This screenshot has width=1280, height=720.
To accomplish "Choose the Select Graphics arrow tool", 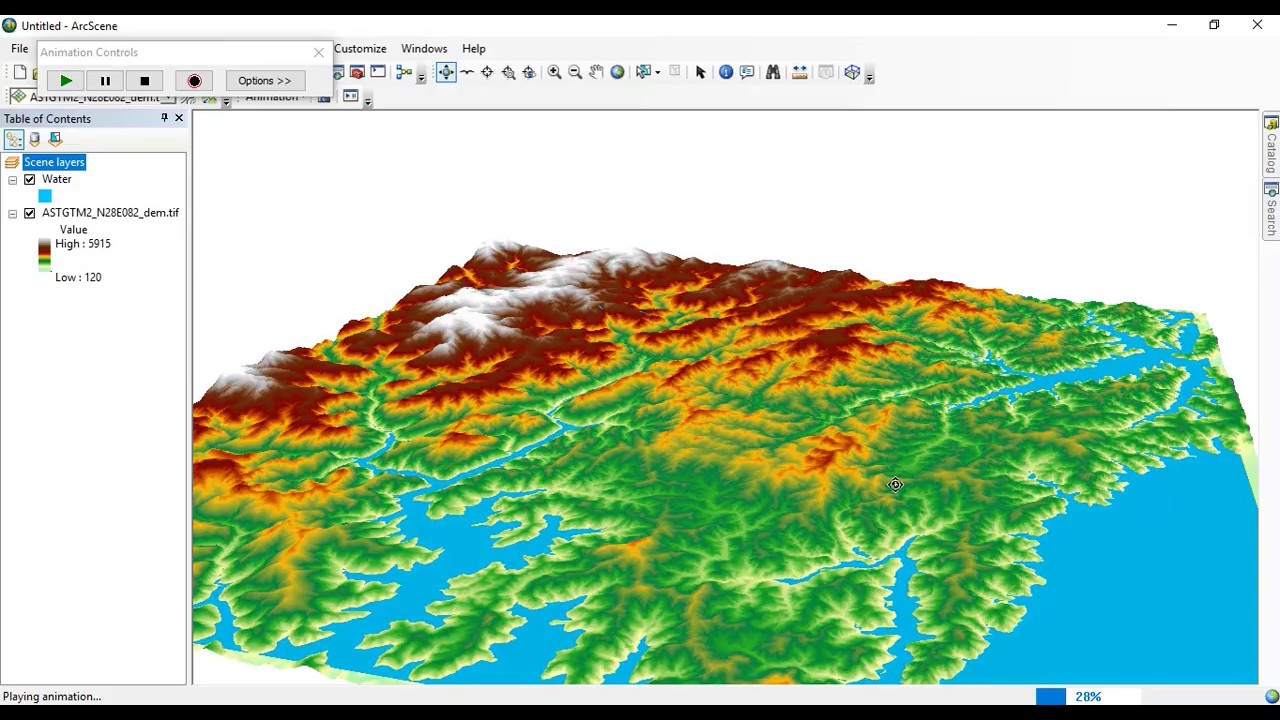I will [x=700, y=72].
